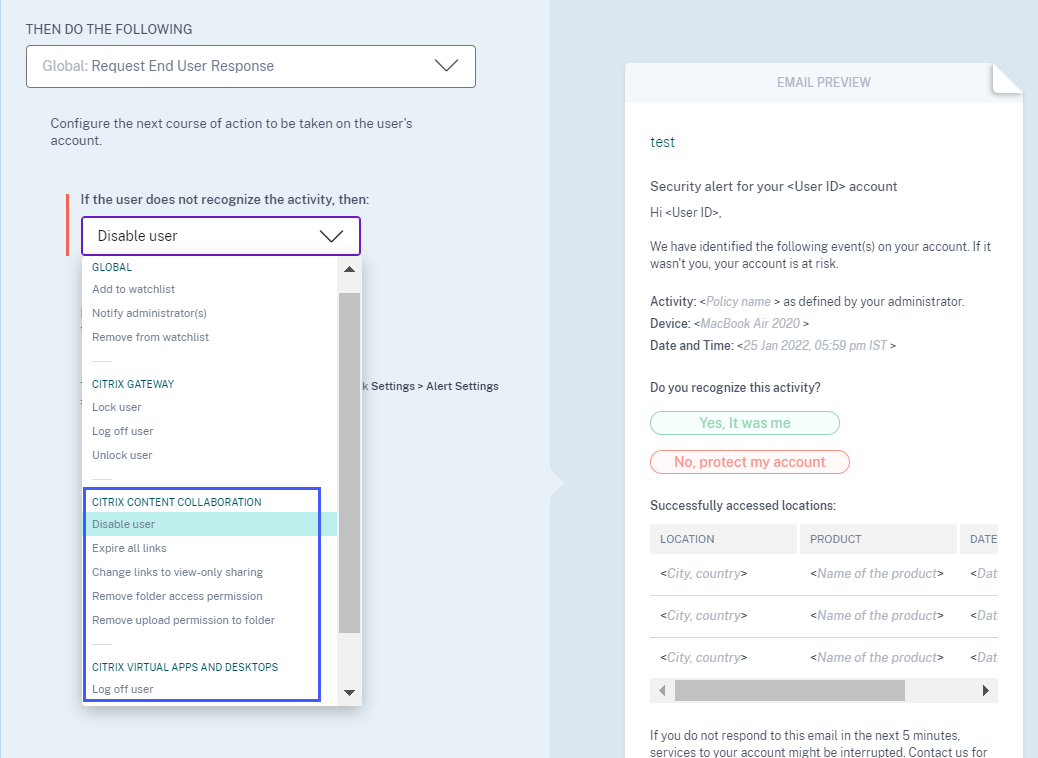Screen dimensions: 1038x758
Task: Select highlighted Disable user option
Action: coord(124,524)
